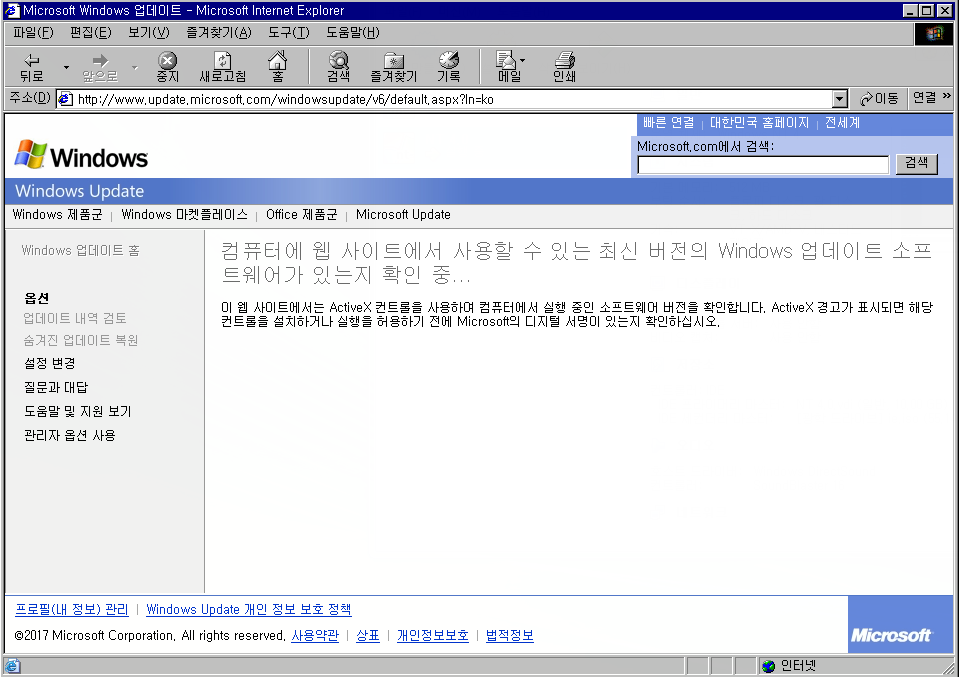Click the Internet zone globe icon
The height and width of the screenshot is (677, 959).
(768, 665)
